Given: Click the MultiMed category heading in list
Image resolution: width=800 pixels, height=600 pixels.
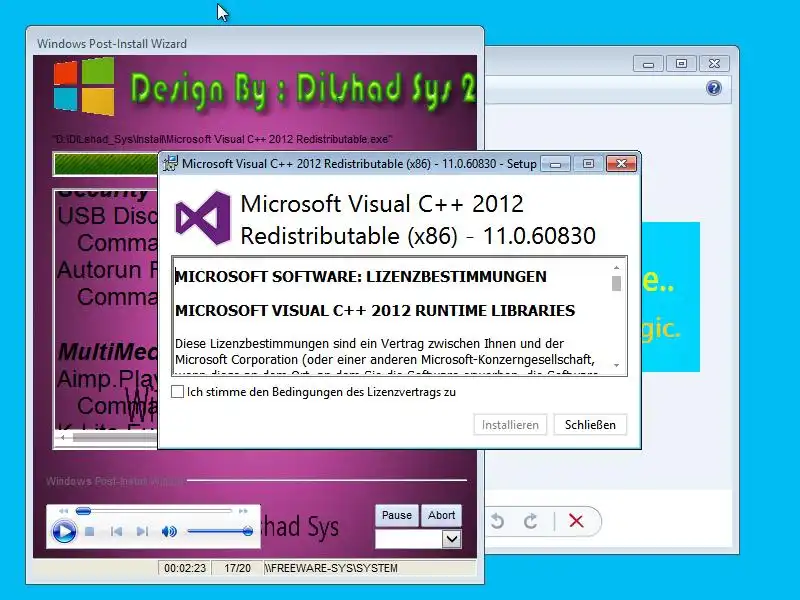Looking at the screenshot, I should pos(108,351).
